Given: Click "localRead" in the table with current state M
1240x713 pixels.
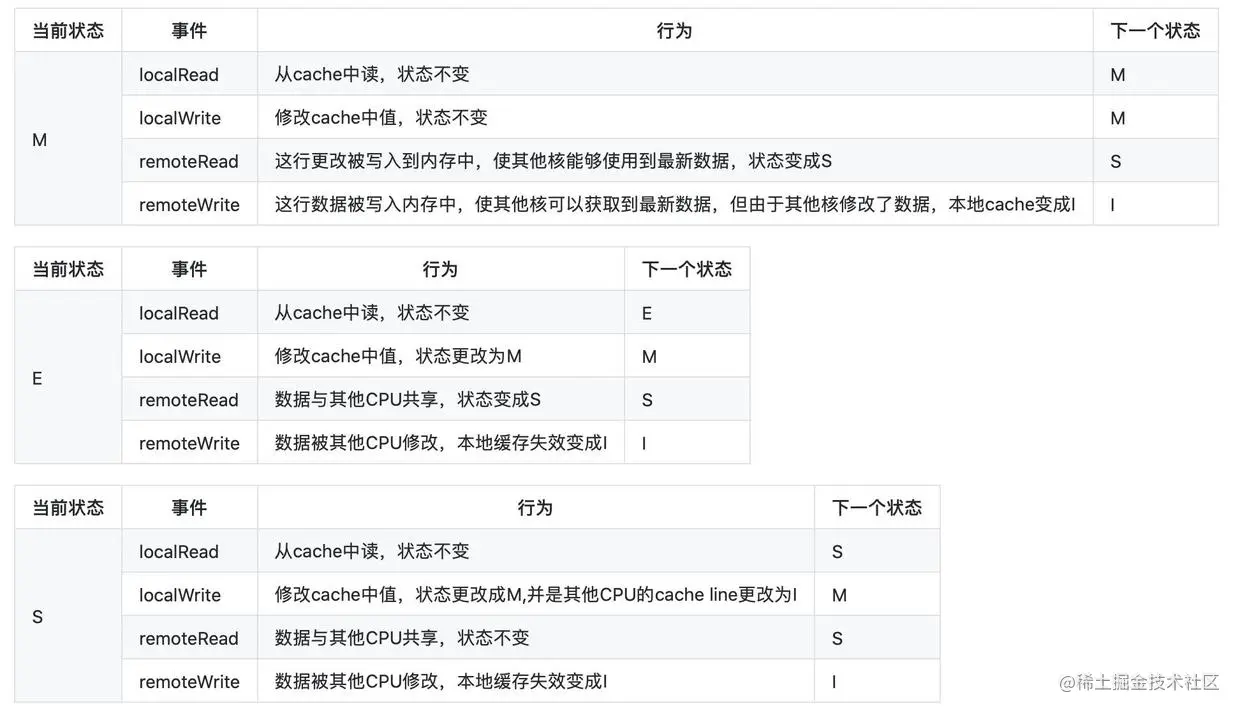Looking at the screenshot, I should [x=179, y=74].
